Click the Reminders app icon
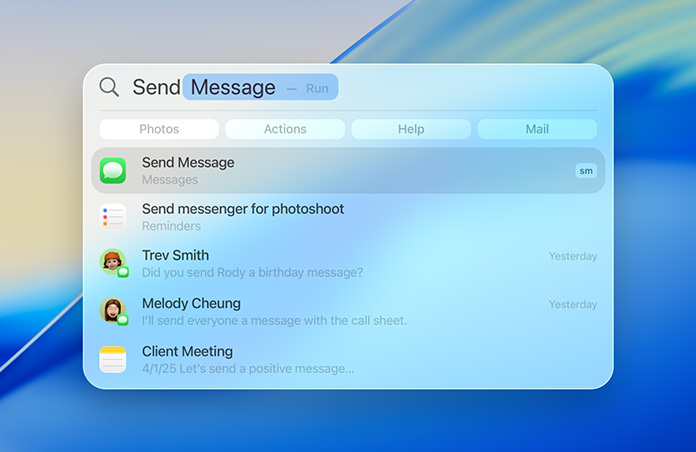The image size is (696, 452). pyautogui.click(x=113, y=217)
